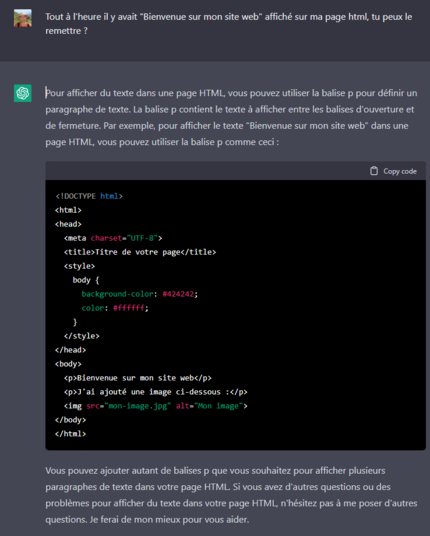Click the closing html tag line
The image size is (430, 536).
tap(70, 434)
